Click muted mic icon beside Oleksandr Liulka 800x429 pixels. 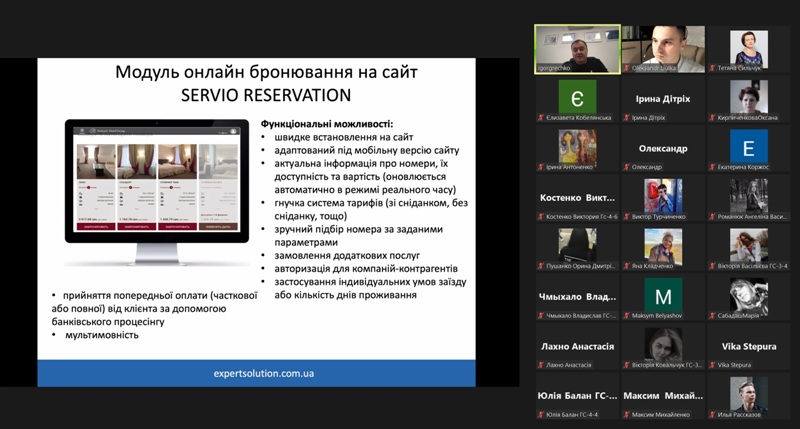coord(626,68)
